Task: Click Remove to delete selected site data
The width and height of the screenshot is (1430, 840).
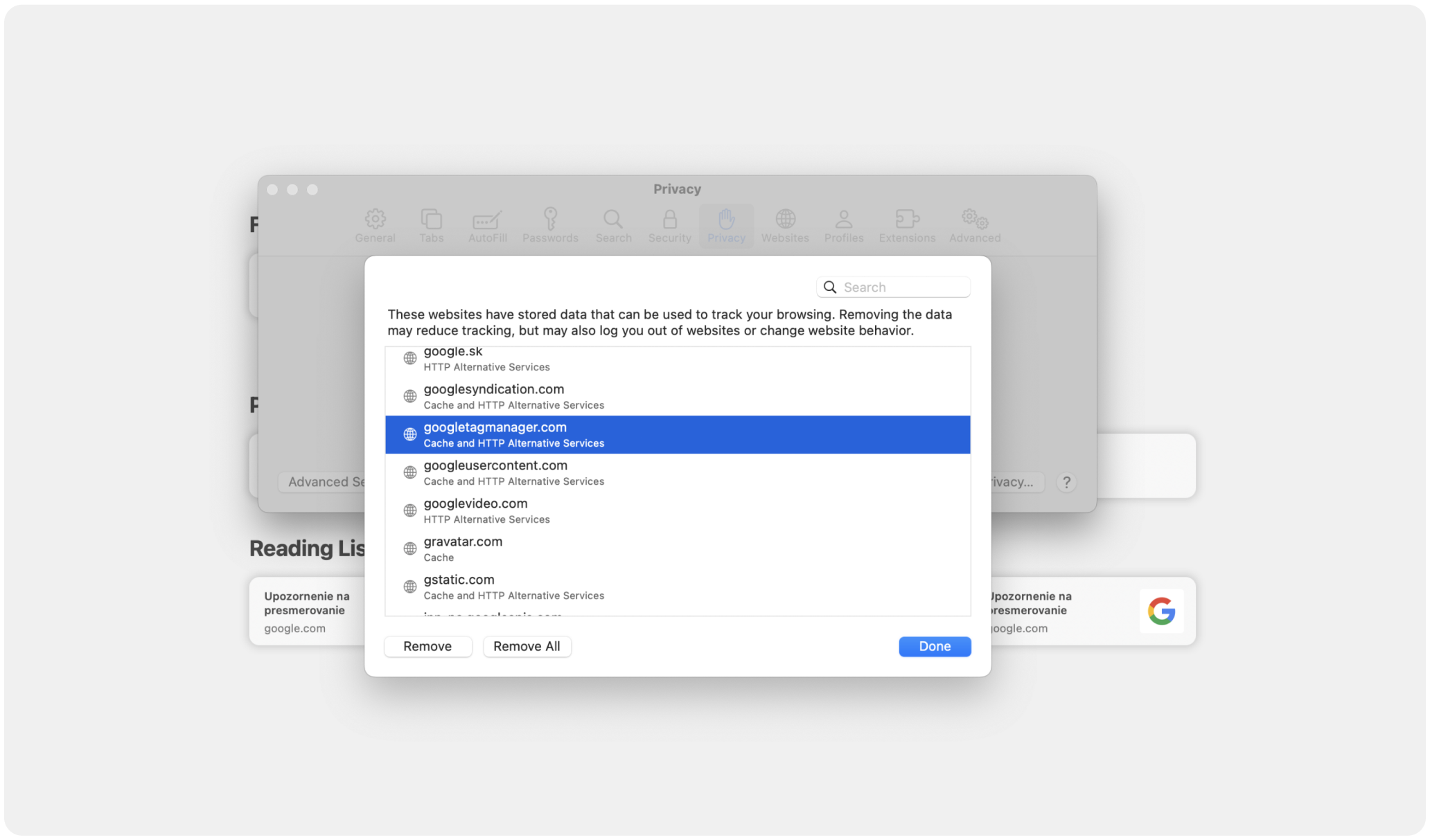Action: click(x=428, y=646)
